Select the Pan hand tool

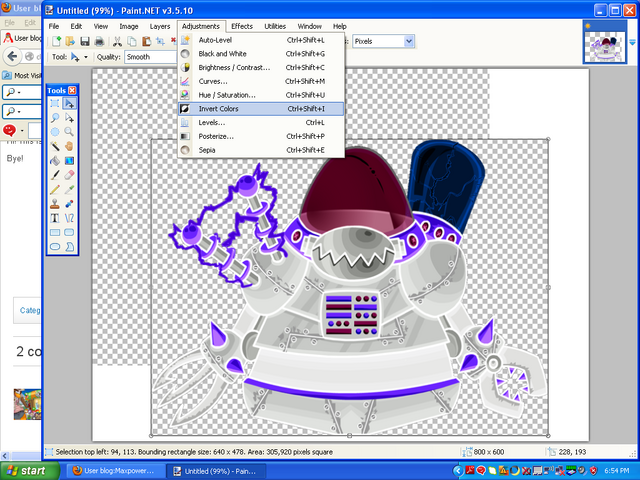click(69, 146)
